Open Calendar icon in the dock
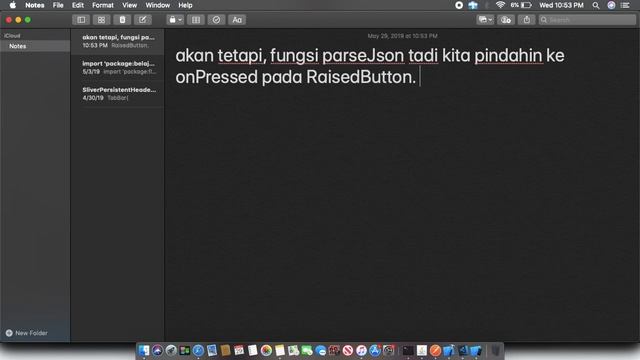The image size is (640, 360). click(239, 350)
